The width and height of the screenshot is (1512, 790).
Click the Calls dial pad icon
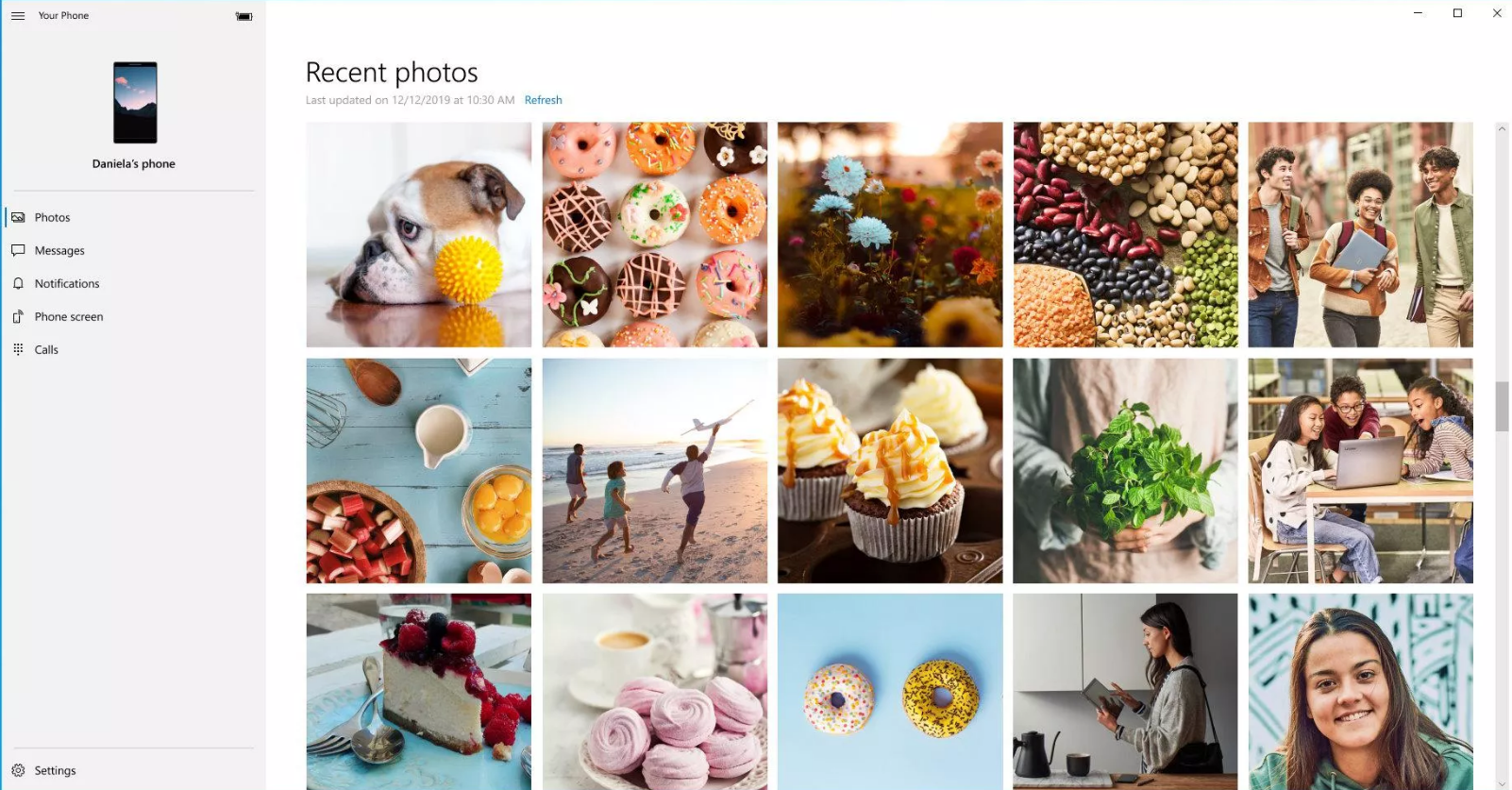pos(18,349)
